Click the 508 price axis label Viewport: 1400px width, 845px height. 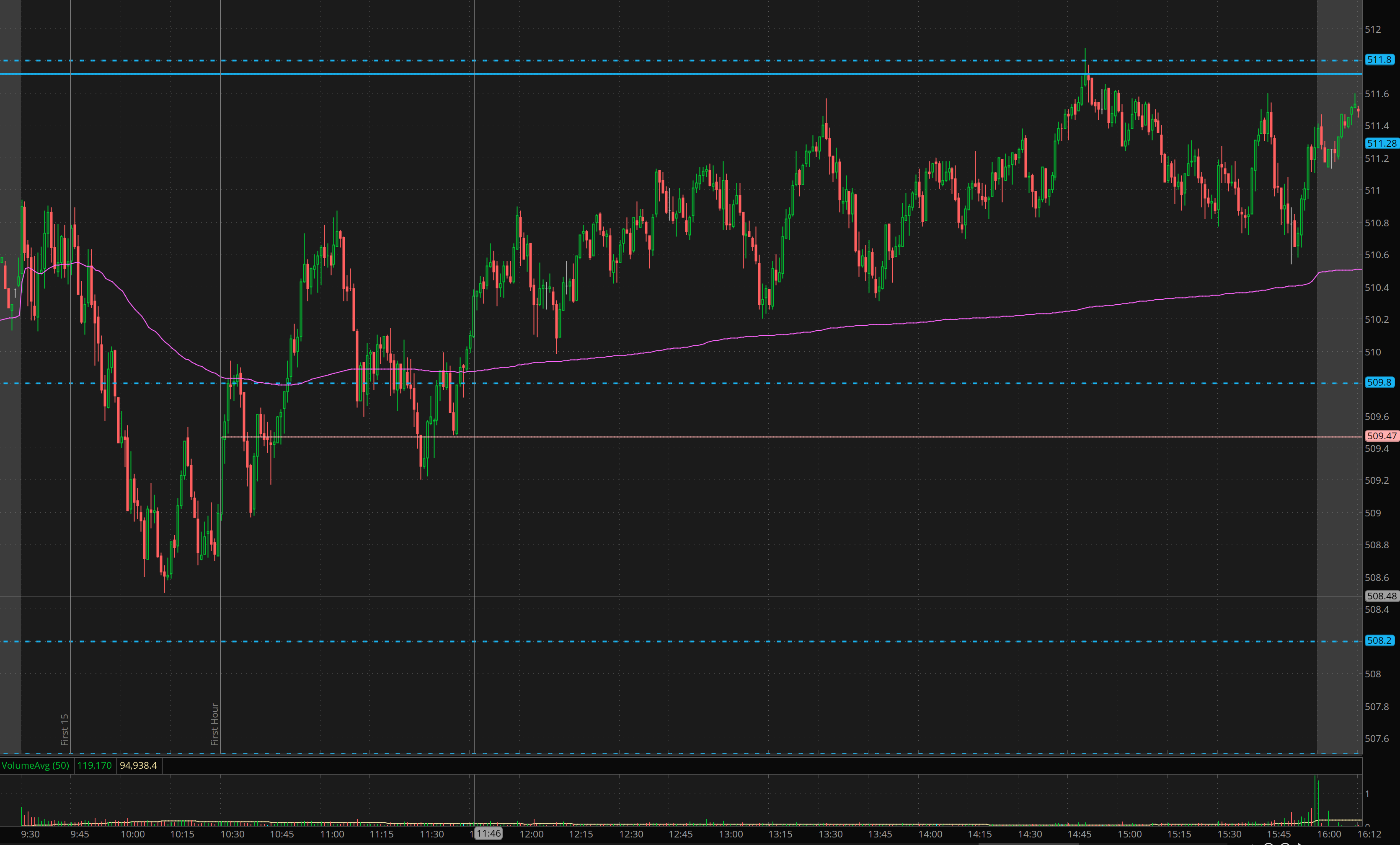(x=1373, y=674)
